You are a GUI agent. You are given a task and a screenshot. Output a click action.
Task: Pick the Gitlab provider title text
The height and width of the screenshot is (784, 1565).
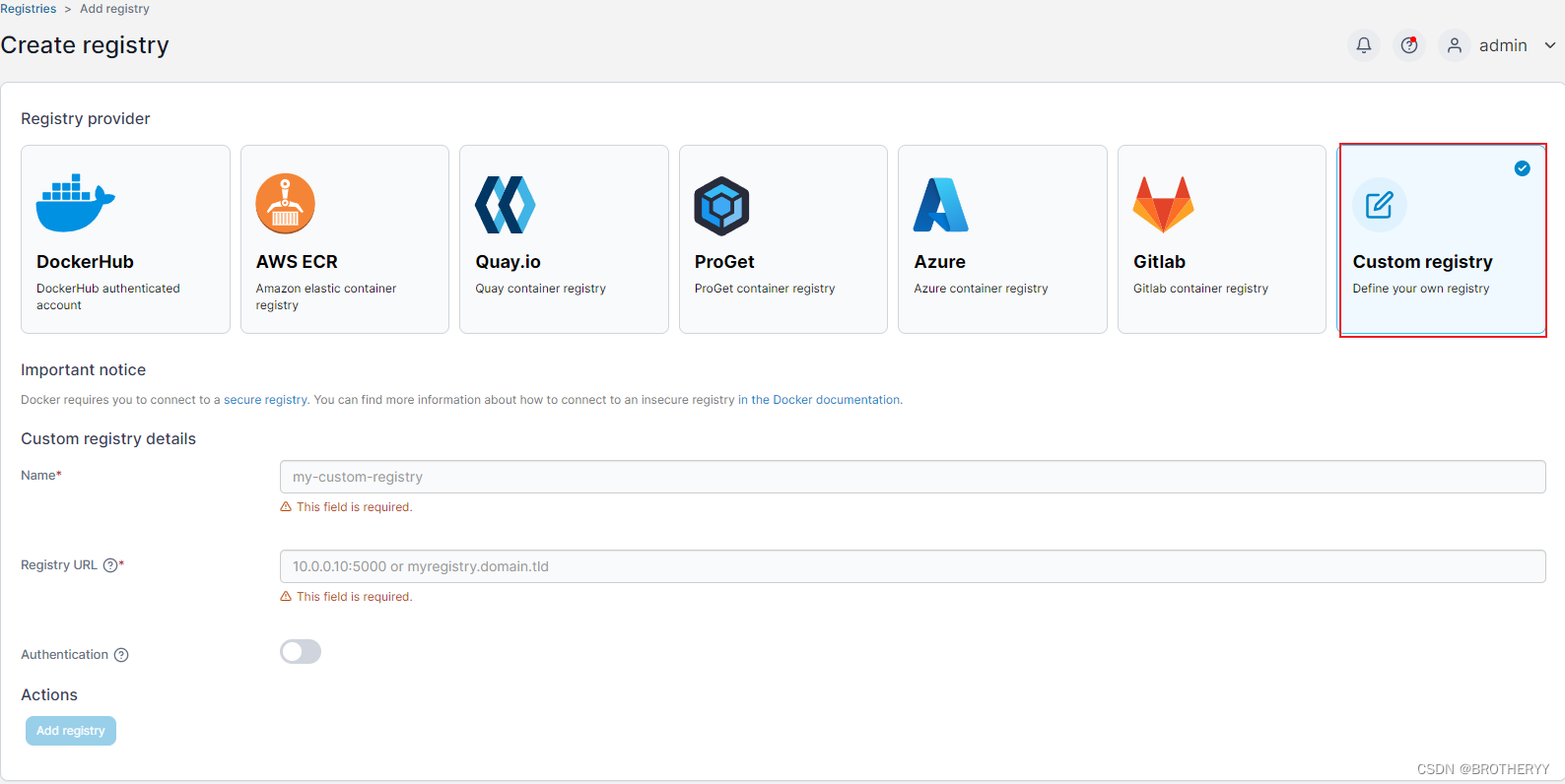1159,262
